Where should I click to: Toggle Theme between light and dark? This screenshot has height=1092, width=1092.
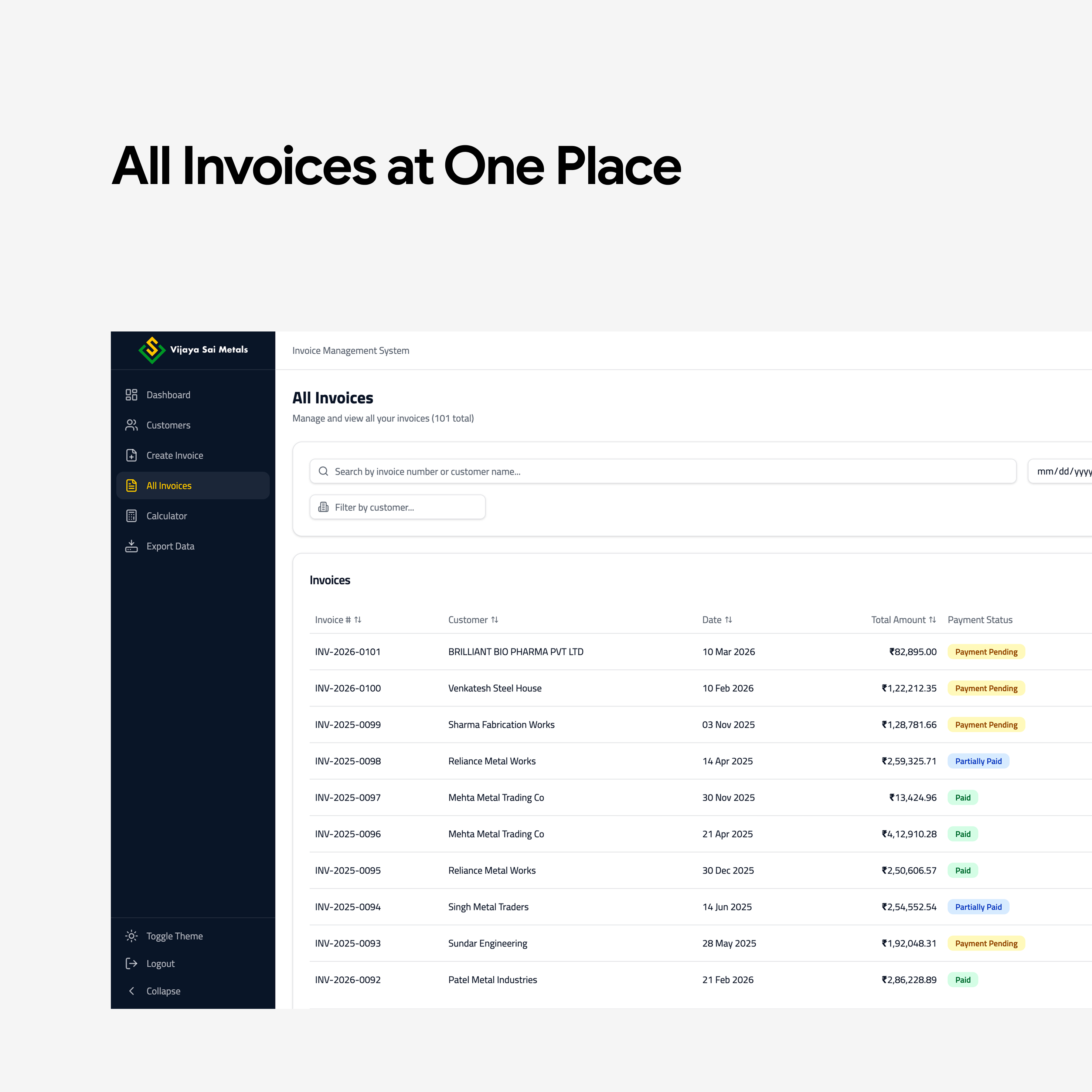tap(132, 935)
